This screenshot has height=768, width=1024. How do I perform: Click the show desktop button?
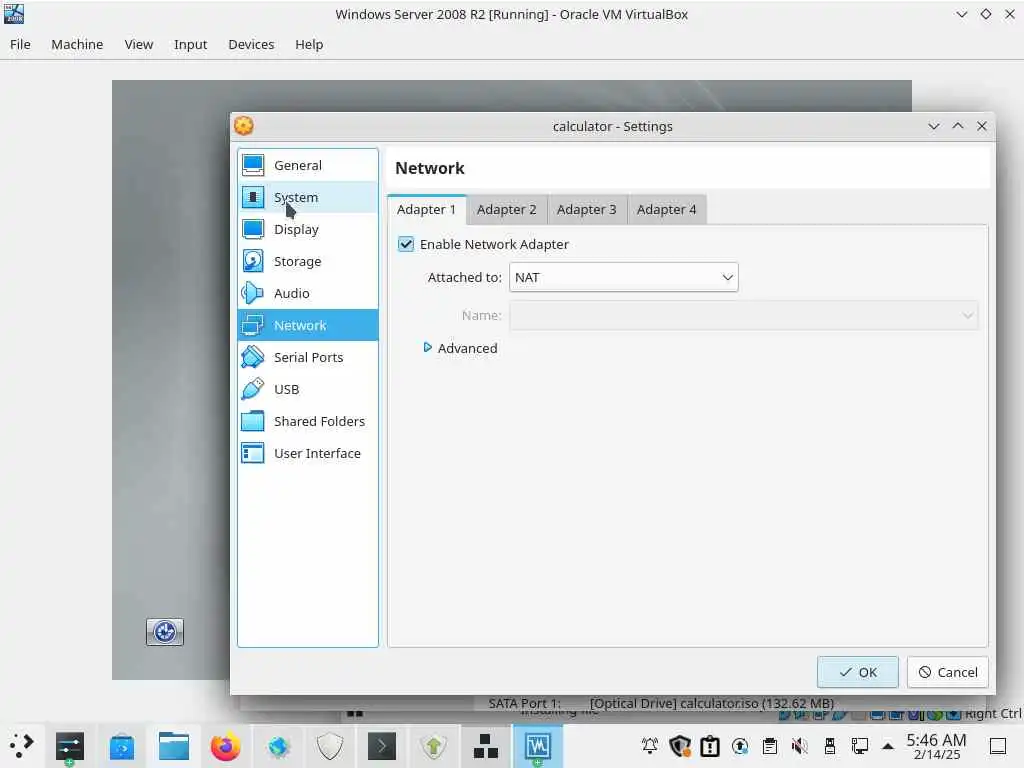click(x=997, y=746)
